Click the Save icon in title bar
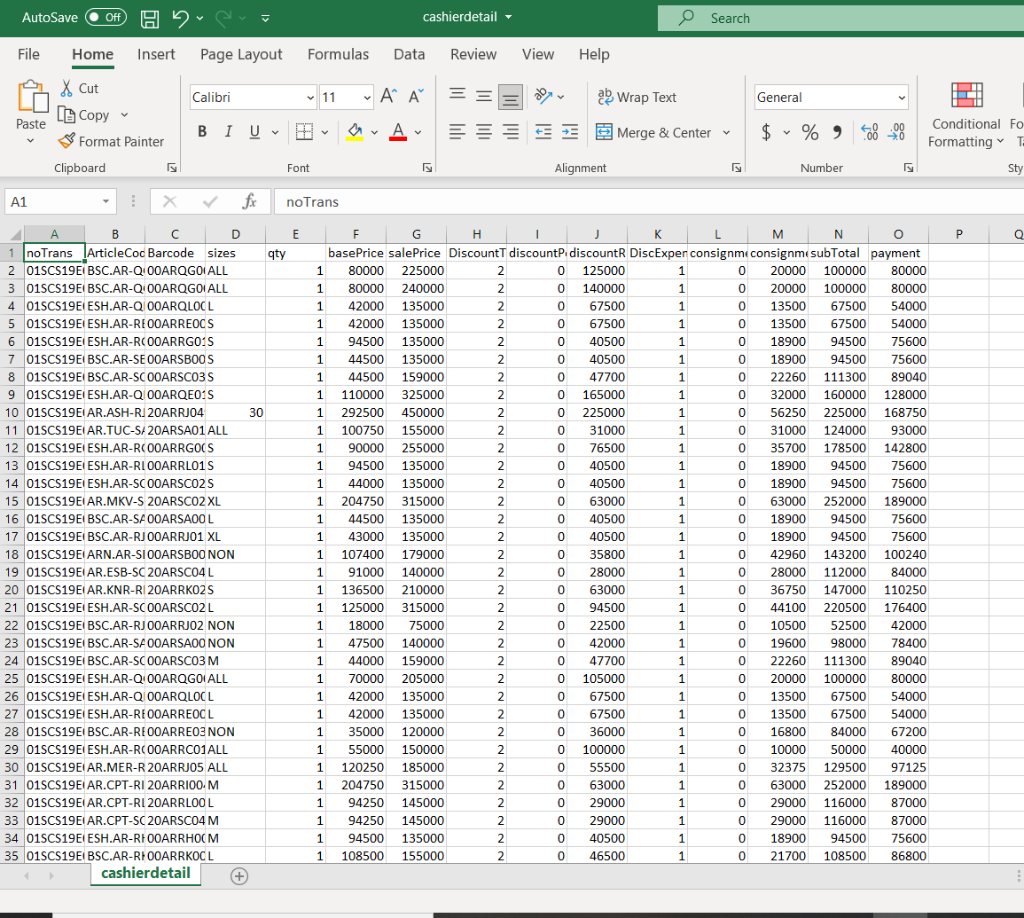Screen dimensions: 1024x918 150,18
